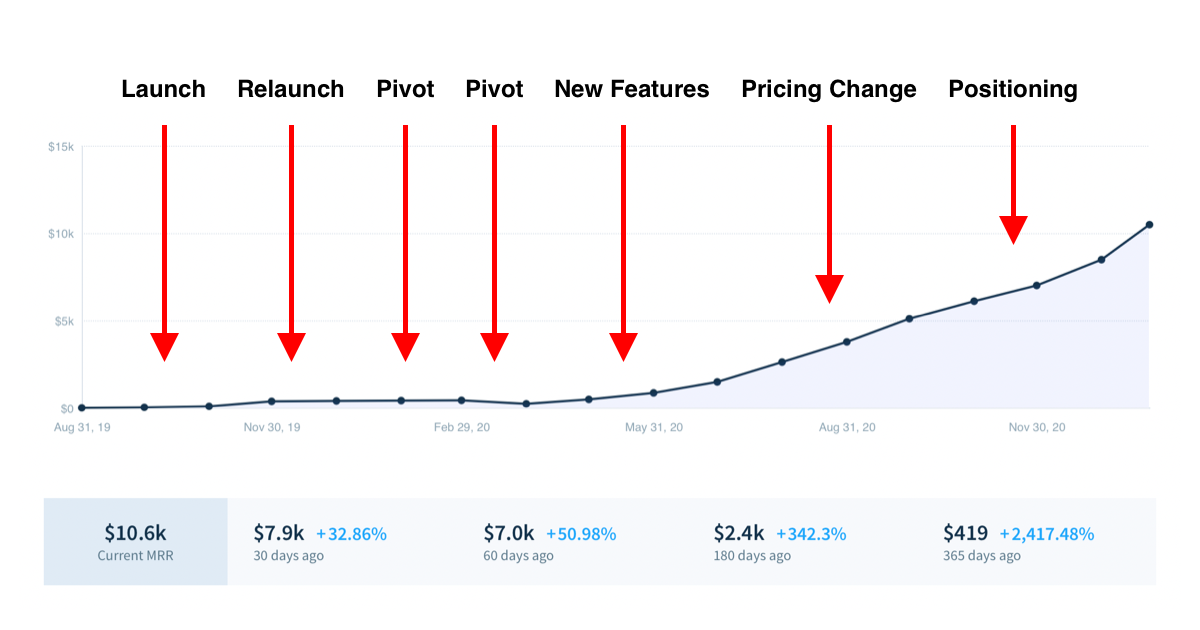The width and height of the screenshot is (1200, 630).
Task: Click the Relaunch annotation label
Action: (x=290, y=89)
